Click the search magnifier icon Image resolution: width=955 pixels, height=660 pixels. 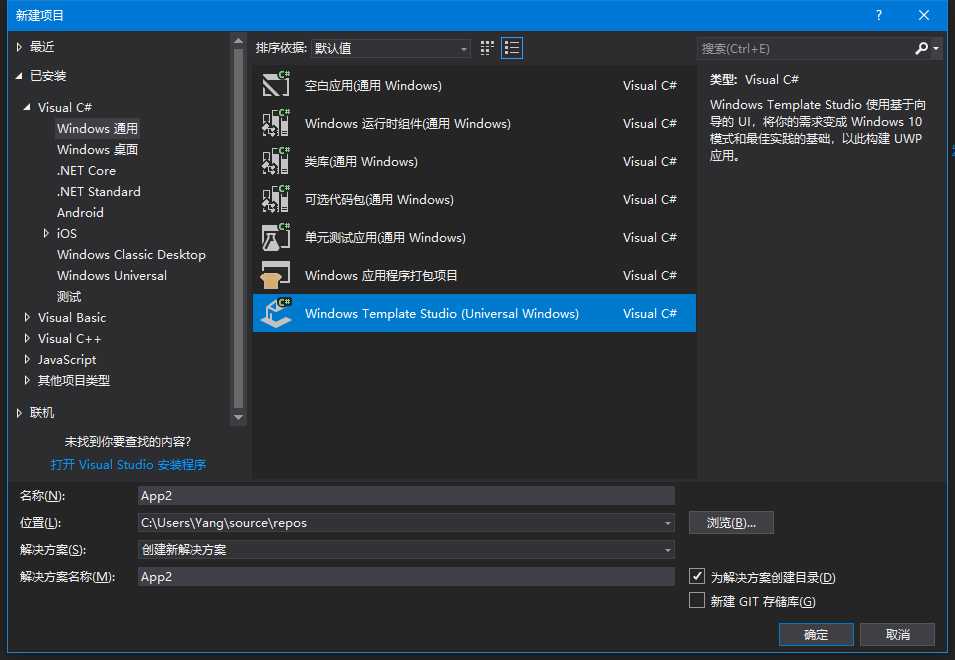tap(922, 48)
